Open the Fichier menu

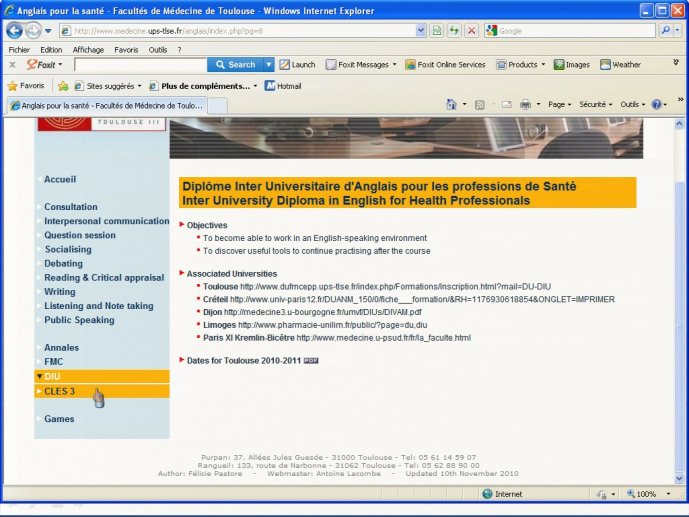point(19,50)
